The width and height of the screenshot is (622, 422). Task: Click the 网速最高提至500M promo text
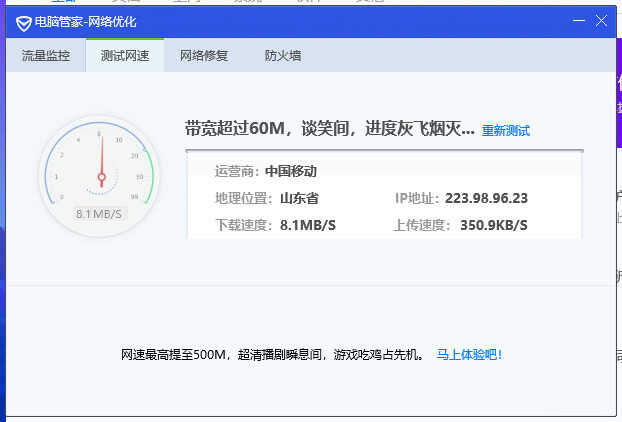click(272, 354)
